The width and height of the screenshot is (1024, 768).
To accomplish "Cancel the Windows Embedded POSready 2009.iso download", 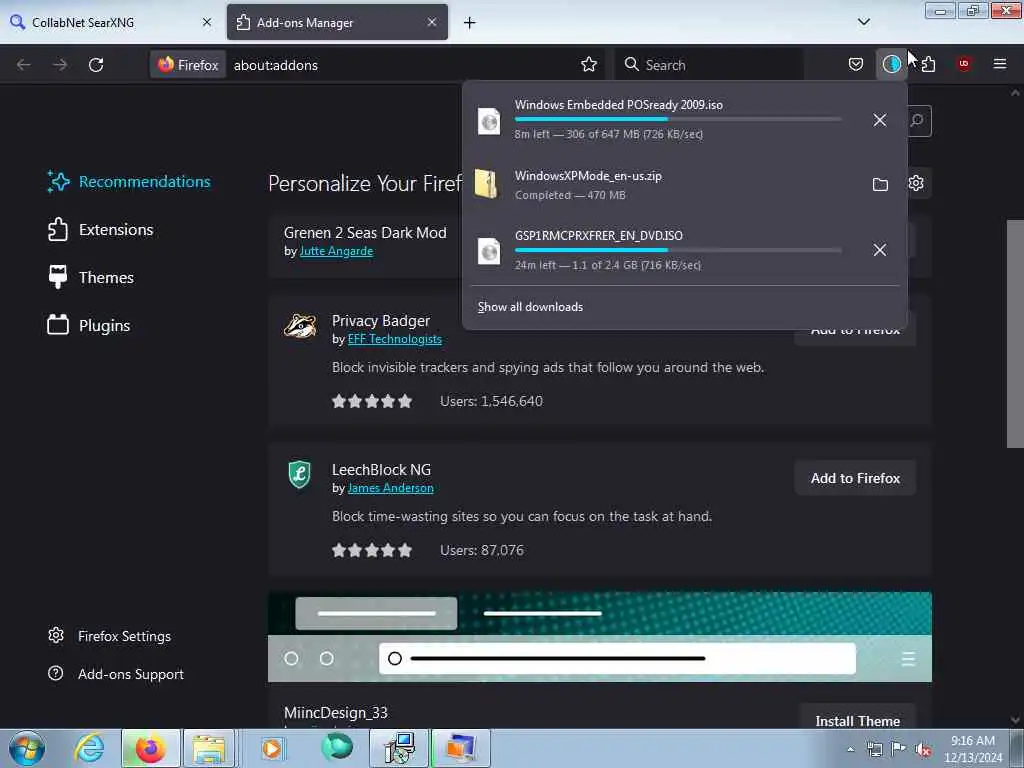I will tap(880, 120).
